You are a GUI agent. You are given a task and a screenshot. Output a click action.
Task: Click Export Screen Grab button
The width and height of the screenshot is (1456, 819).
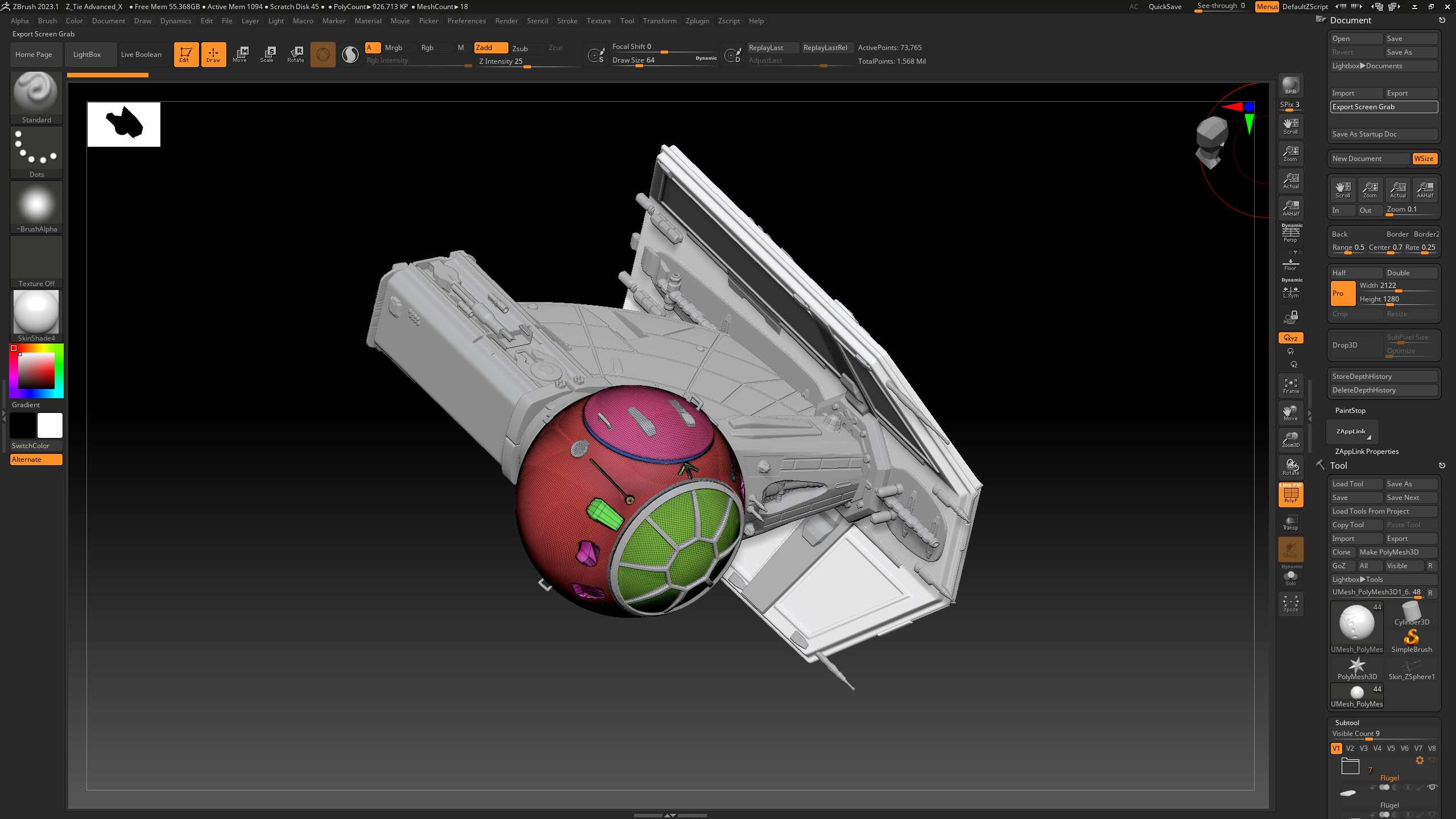point(1383,107)
